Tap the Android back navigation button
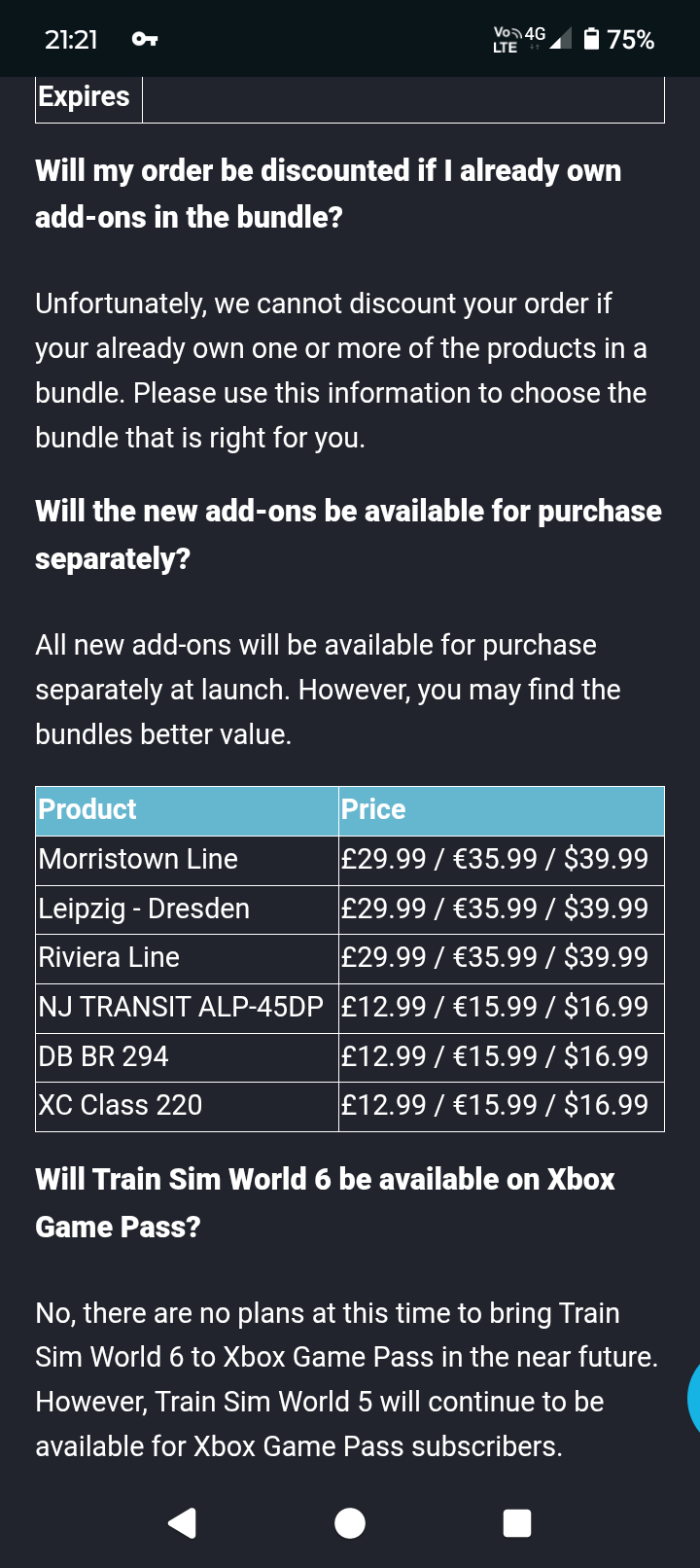Image resolution: width=700 pixels, height=1568 pixels. (183, 1522)
